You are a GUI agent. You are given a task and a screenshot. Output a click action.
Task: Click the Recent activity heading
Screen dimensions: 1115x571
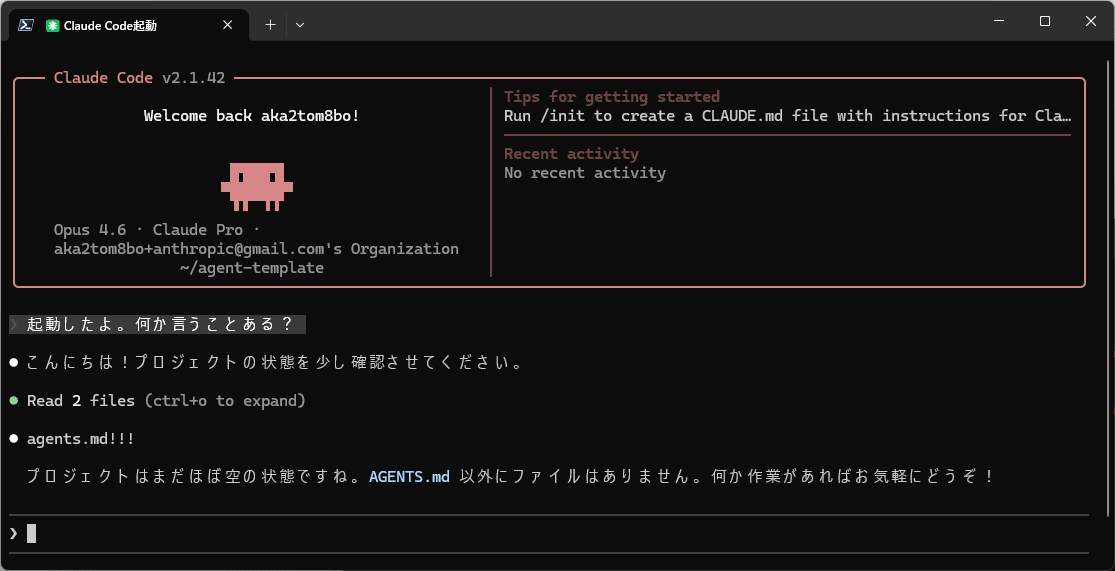(571, 154)
